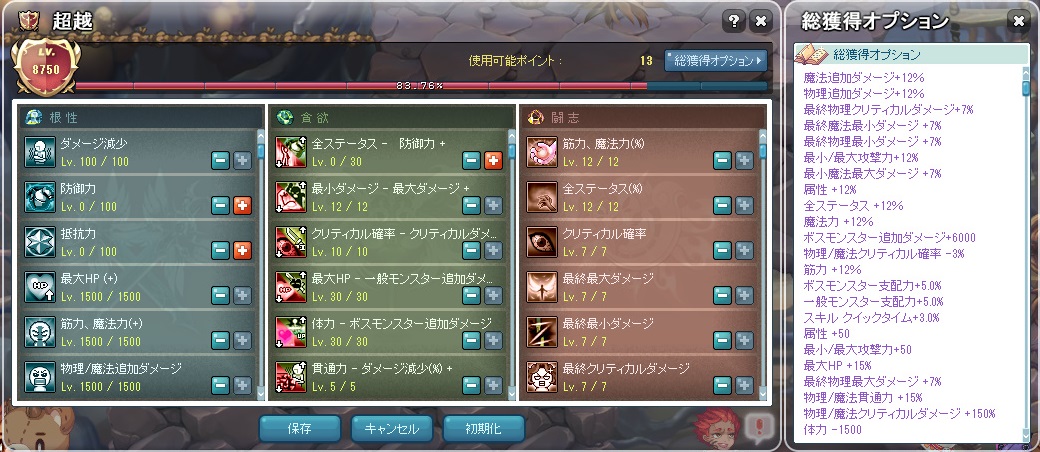Open the 総獲得オプション panel button
This screenshot has width=1040, height=452.
(716, 60)
